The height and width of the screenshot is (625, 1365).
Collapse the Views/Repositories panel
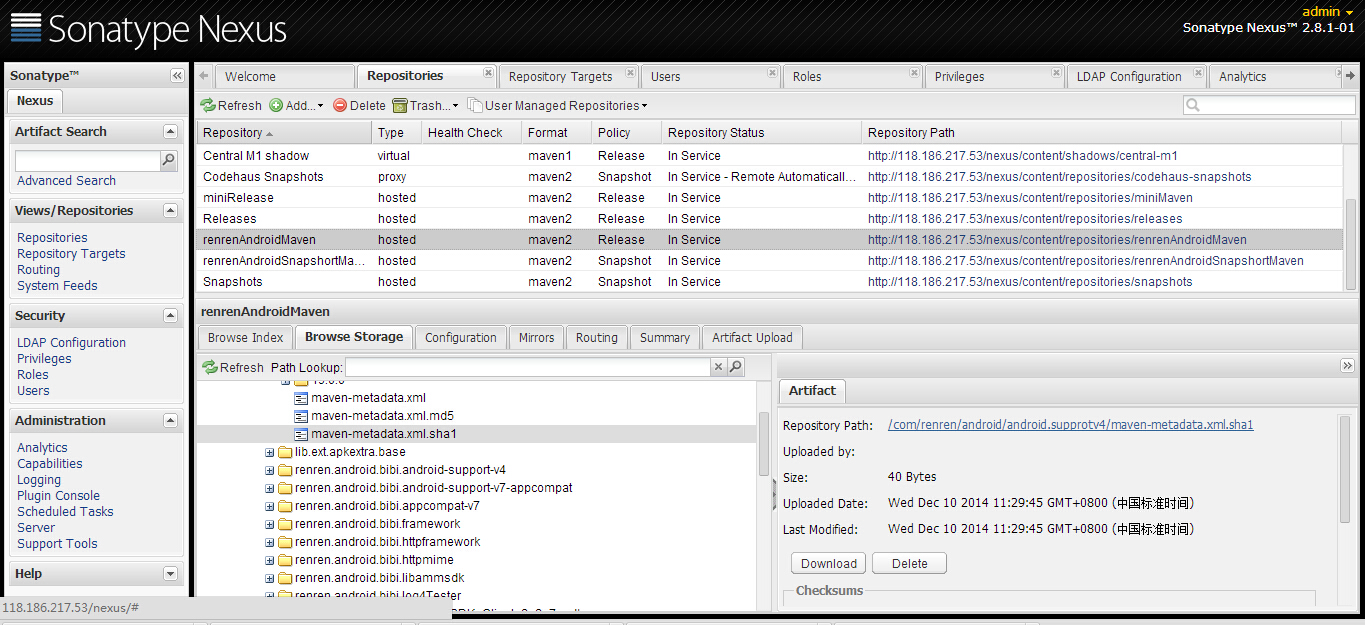click(170, 211)
